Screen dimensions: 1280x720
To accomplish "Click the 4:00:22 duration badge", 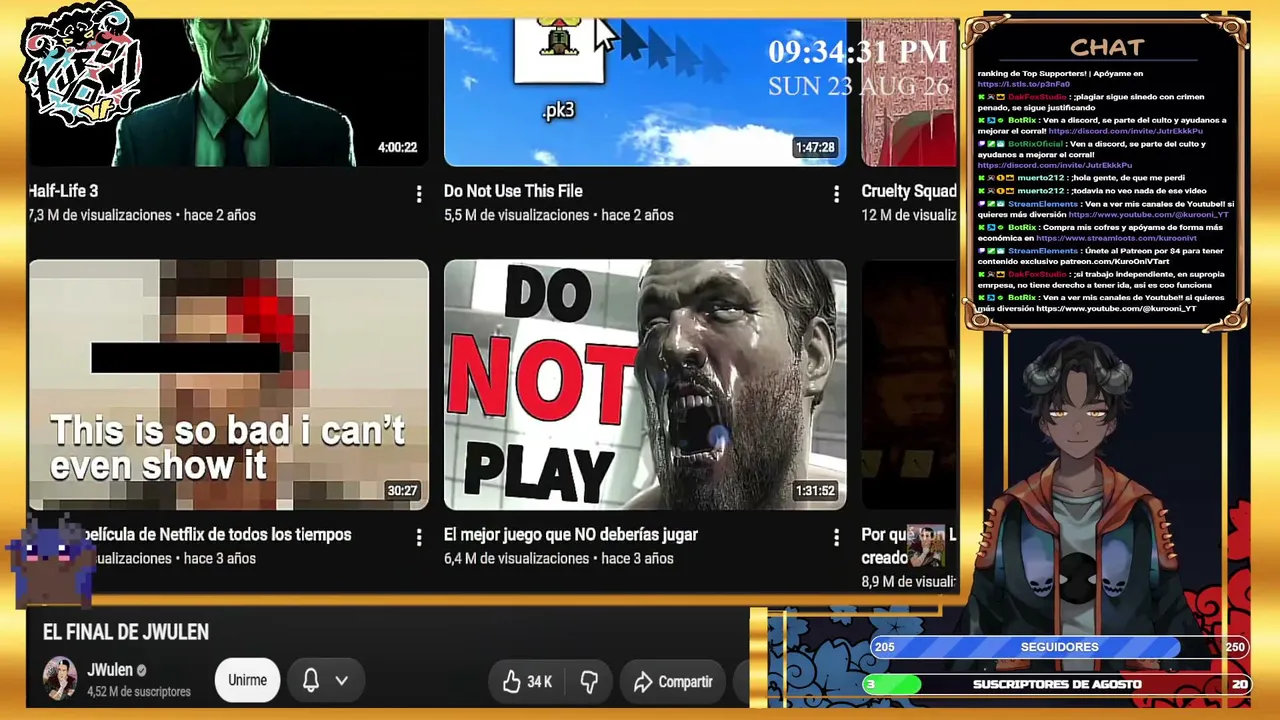I will click(x=397, y=147).
